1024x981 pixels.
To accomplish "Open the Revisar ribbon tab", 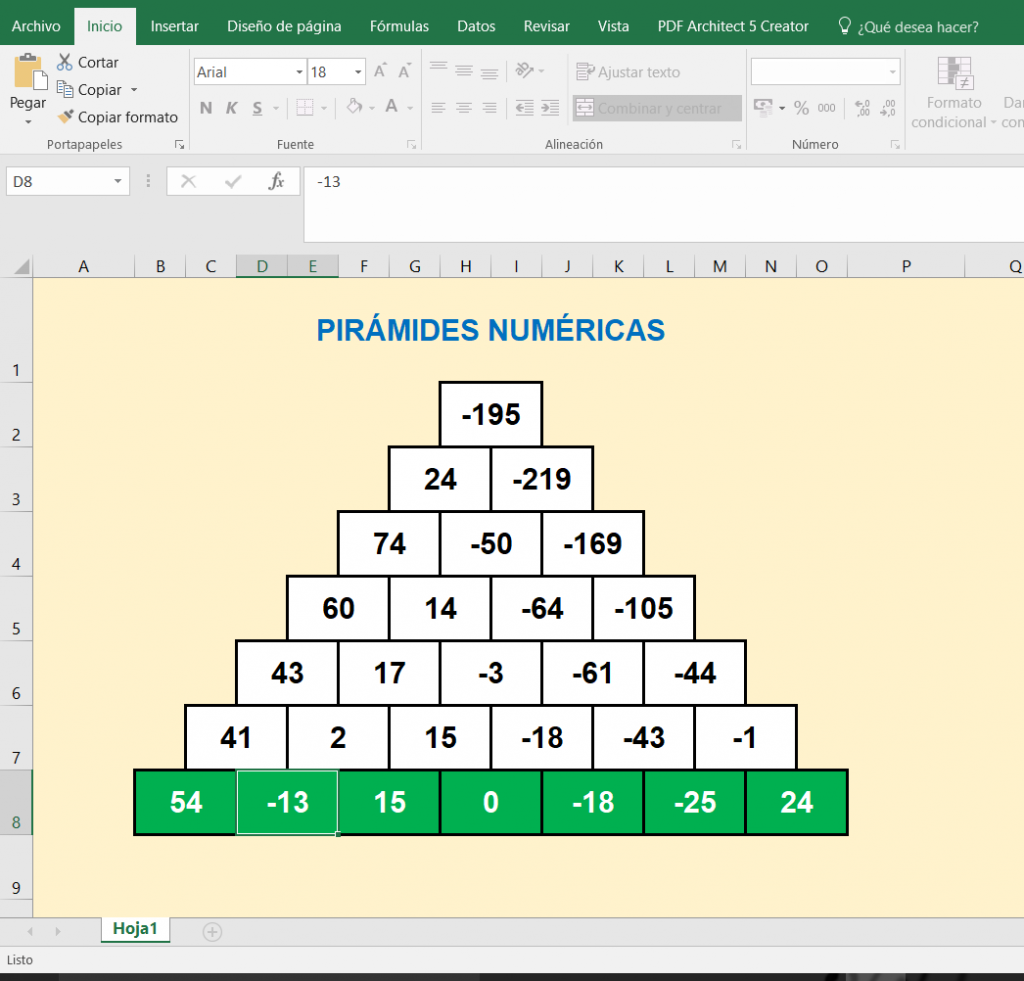I will 546,26.
